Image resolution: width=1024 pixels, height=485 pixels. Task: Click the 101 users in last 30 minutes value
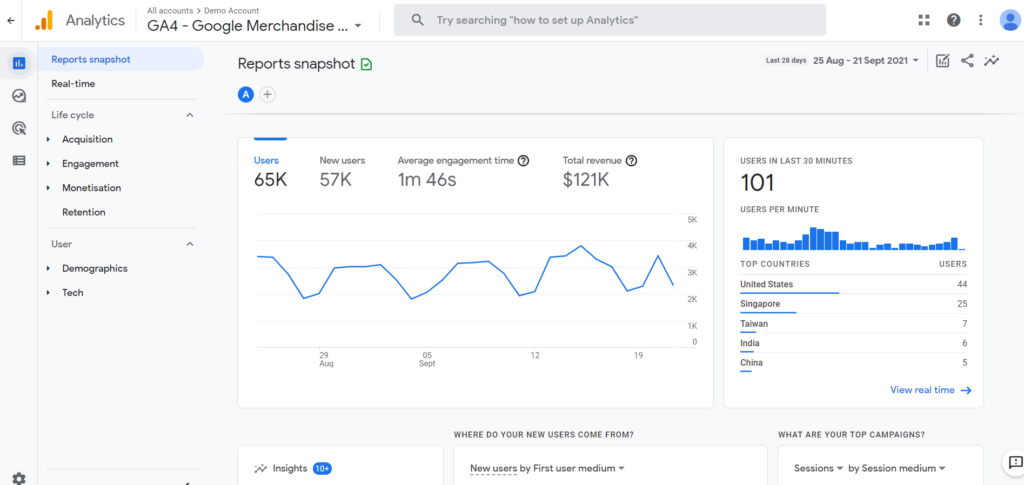pyautogui.click(x=758, y=183)
